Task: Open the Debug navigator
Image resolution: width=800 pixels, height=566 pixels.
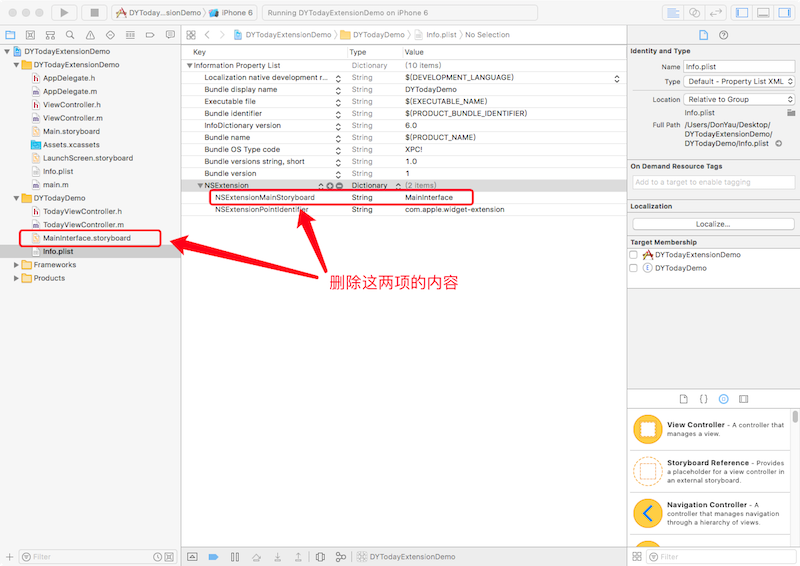Action: click(x=131, y=35)
